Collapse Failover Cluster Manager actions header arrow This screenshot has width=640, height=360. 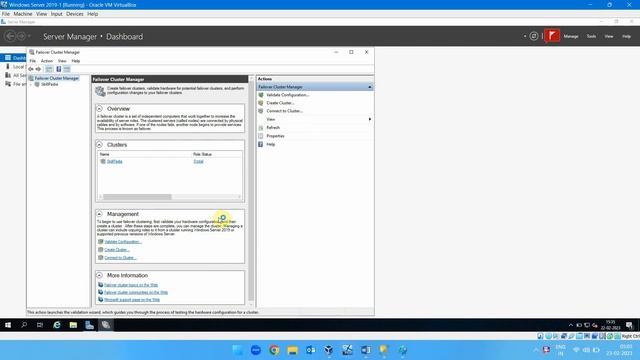click(x=369, y=87)
